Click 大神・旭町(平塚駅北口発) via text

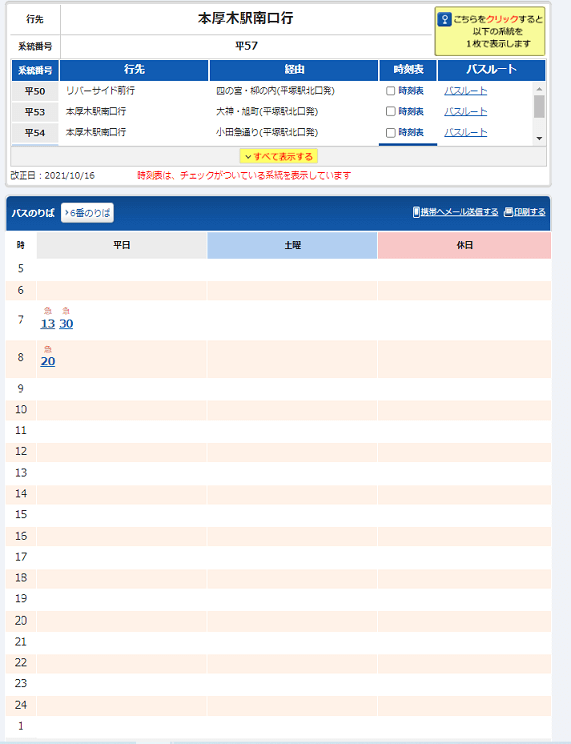(267, 111)
